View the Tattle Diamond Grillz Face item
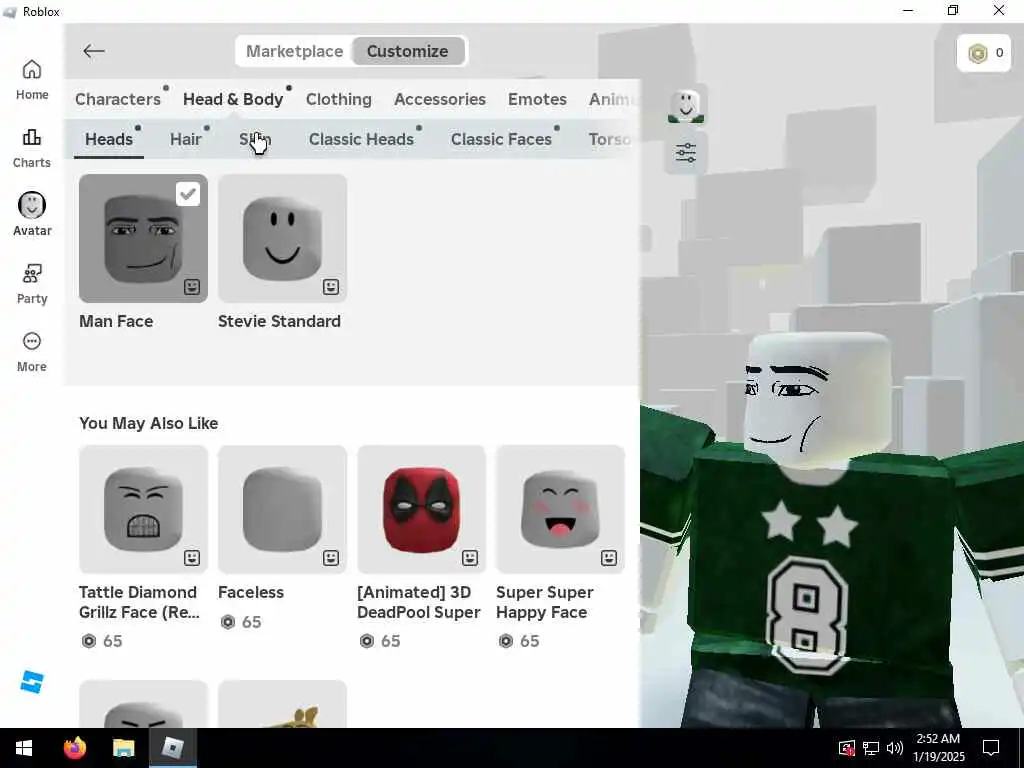 (x=144, y=509)
